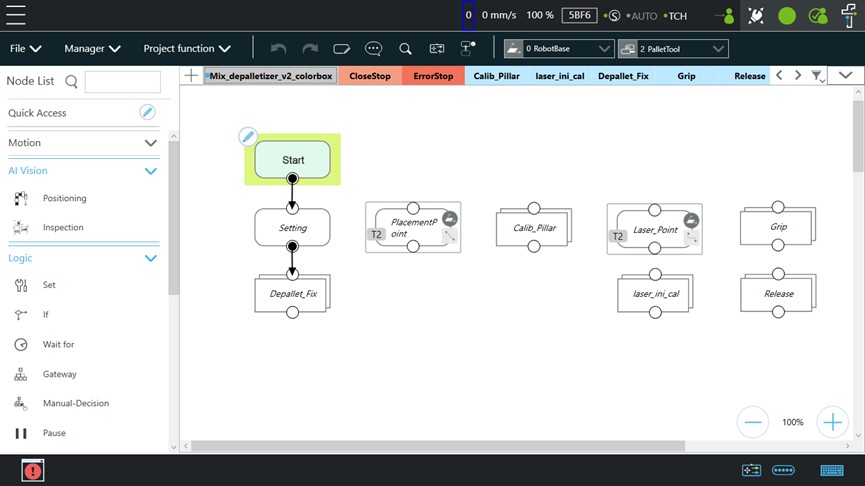Move tab strip to previous tabs
The height and width of the screenshot is (486, 865).
779,76
